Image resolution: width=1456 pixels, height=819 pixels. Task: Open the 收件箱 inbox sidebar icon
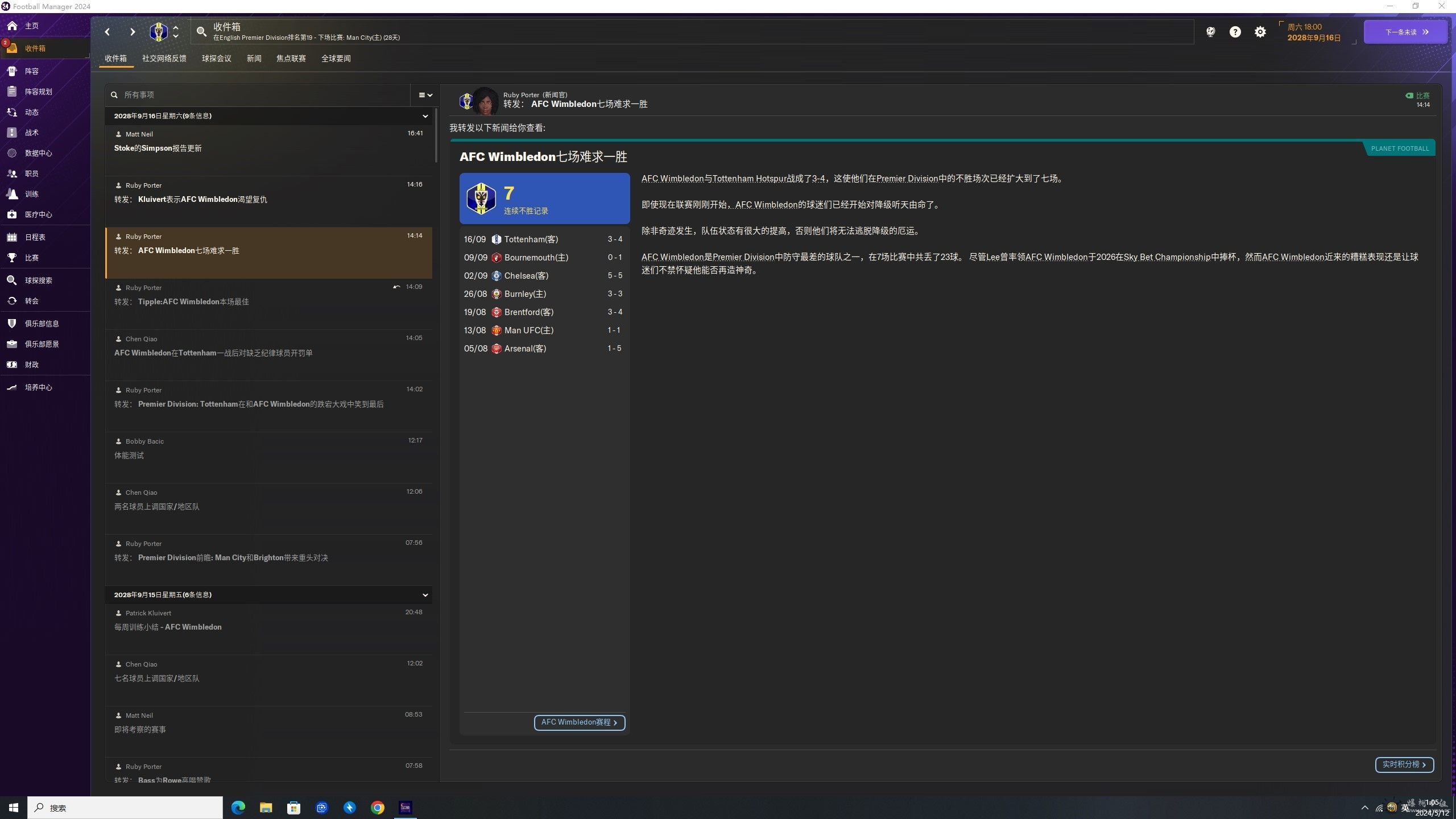(x=12, y=48)
